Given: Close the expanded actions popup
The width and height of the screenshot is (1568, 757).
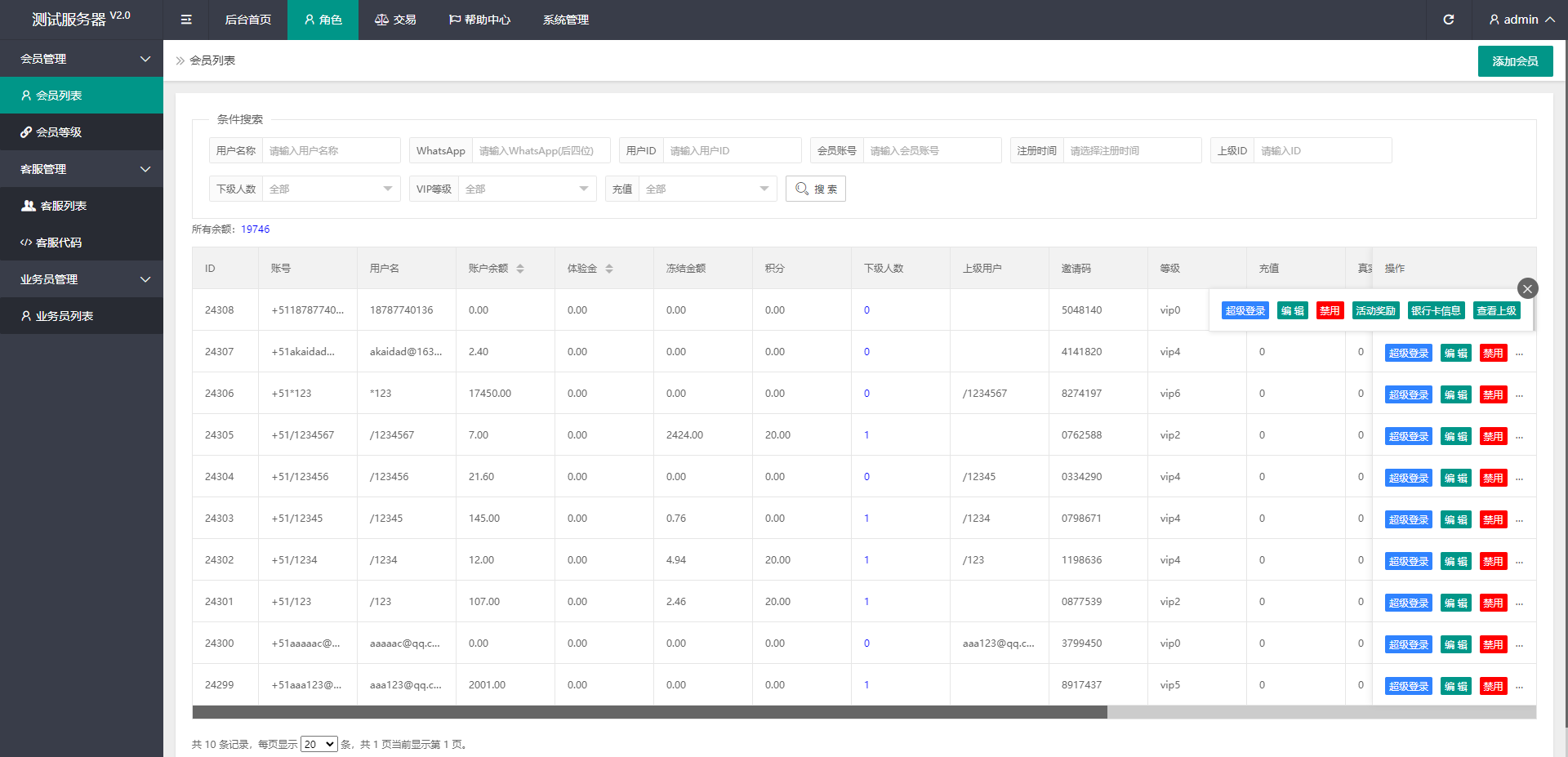Looking at the screenshot, I should pyautogui.click(x=1527, y=288).
